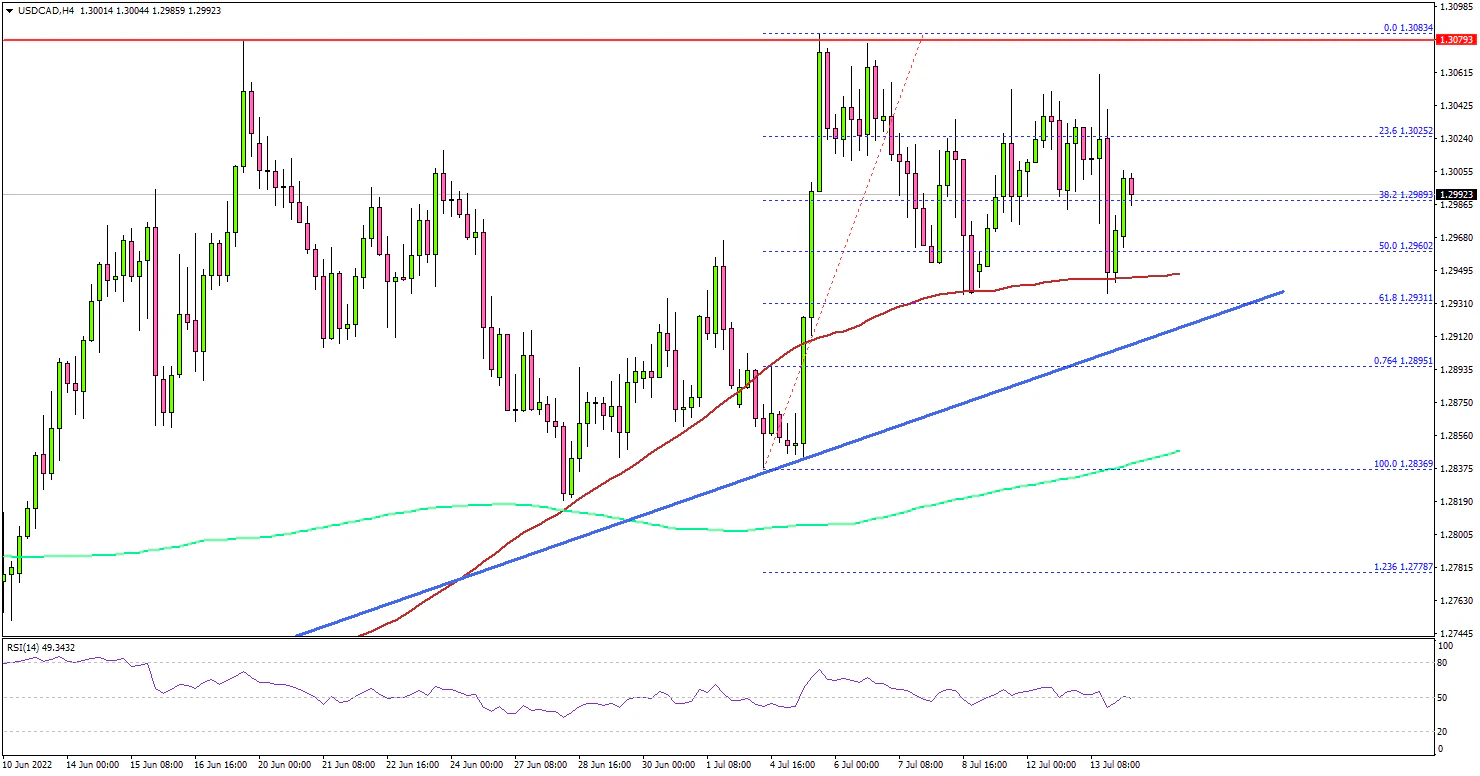Viewport: 1480px width, 776px height.
Task: Click the 23.6 Fibonacci level label
Action: pyautogui.click(x=1405, y=130)
